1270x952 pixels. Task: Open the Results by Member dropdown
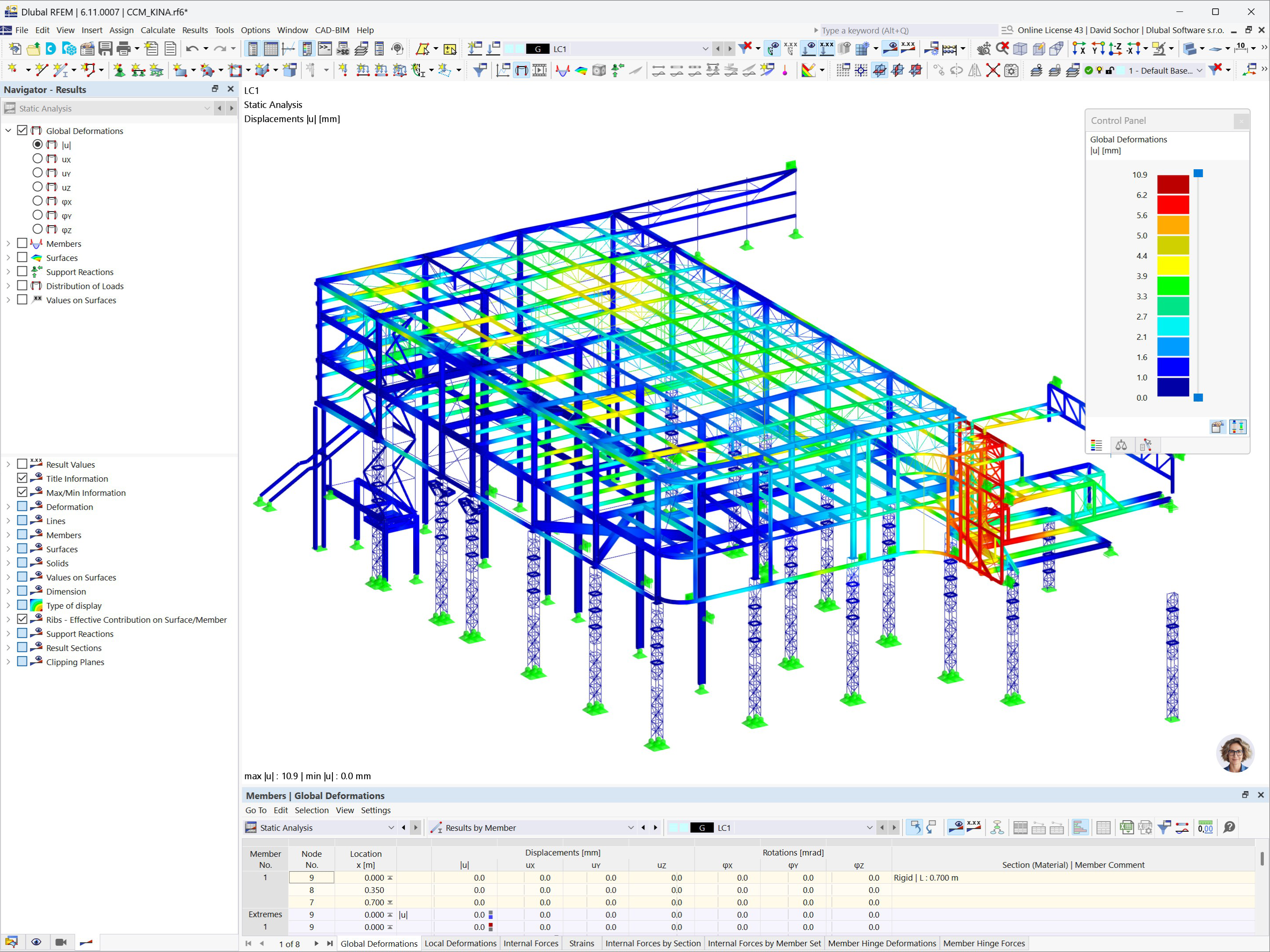(x=631, y=827)
